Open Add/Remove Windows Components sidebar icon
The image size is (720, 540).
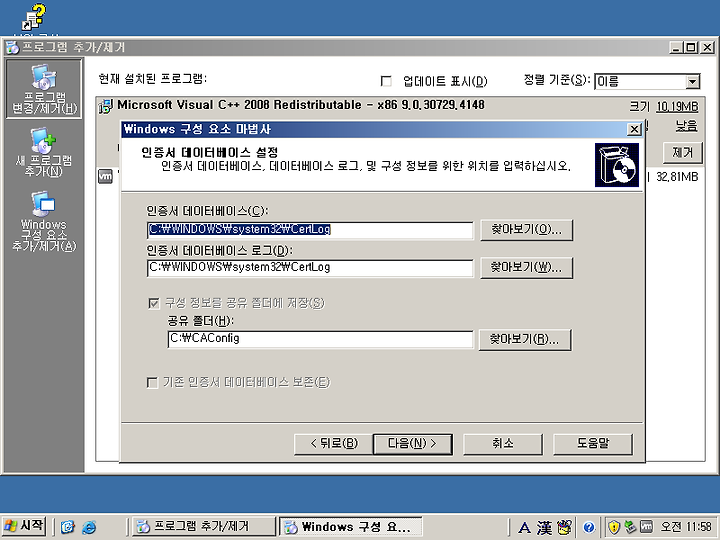[x=44, y=221]
